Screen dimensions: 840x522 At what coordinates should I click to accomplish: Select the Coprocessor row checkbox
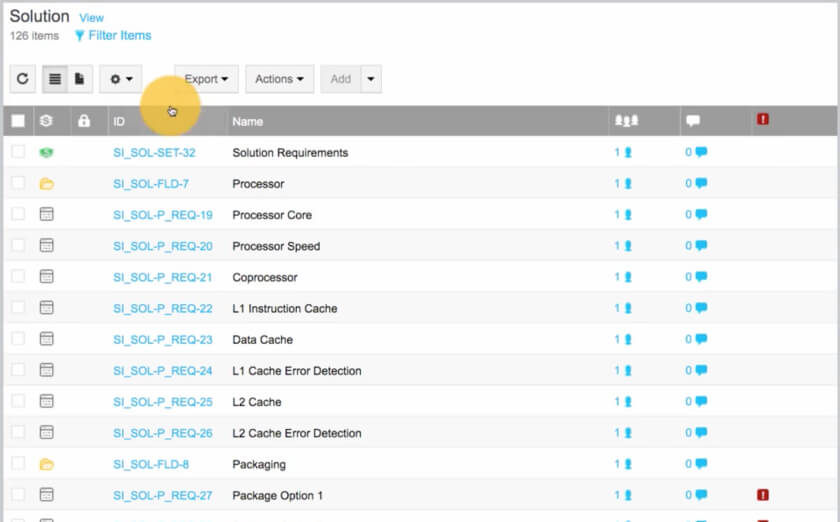tap(18, 277)
